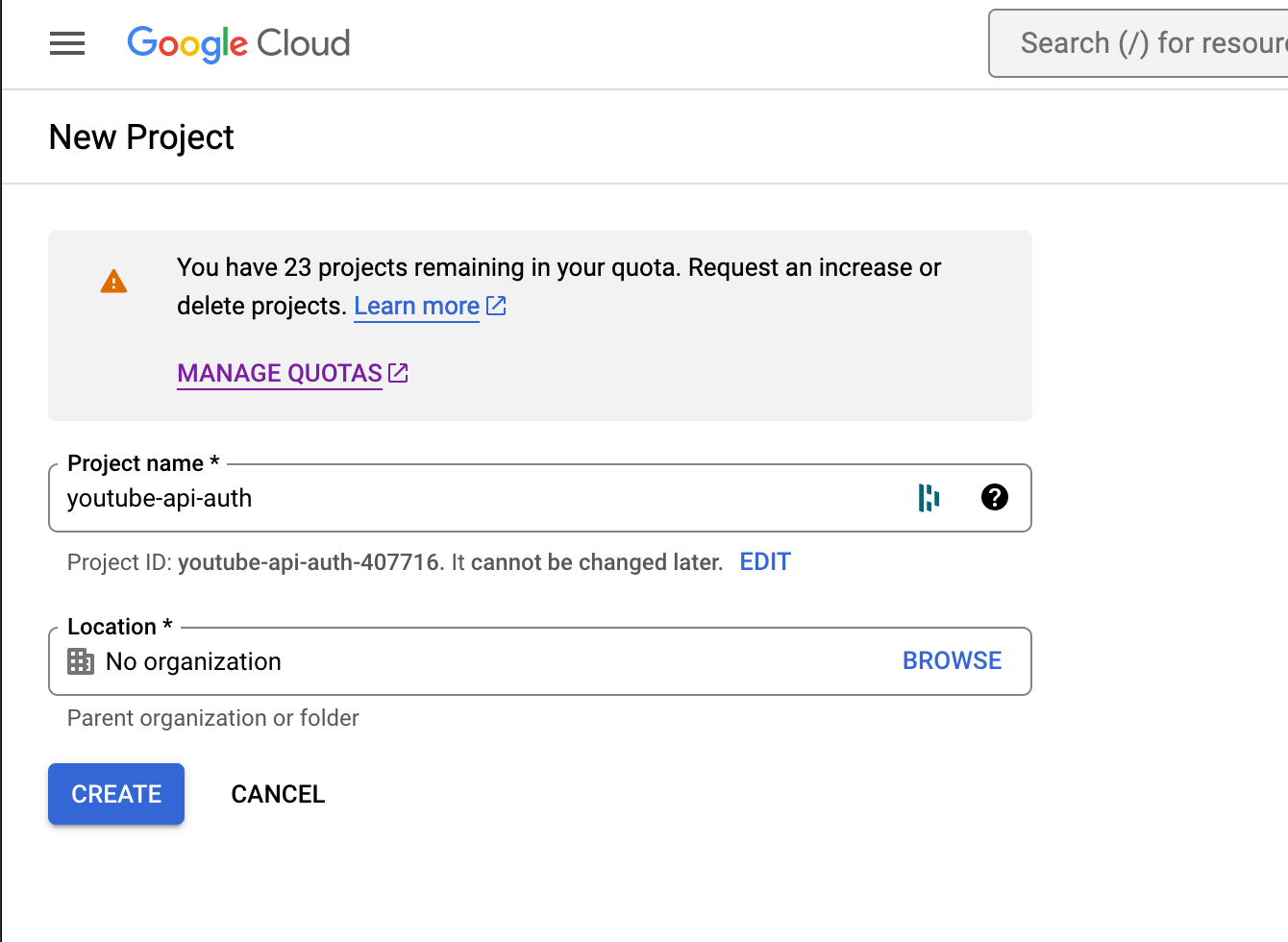Click the New Project page title
The width and height of the screenshot is (1288, 942).
140,136
